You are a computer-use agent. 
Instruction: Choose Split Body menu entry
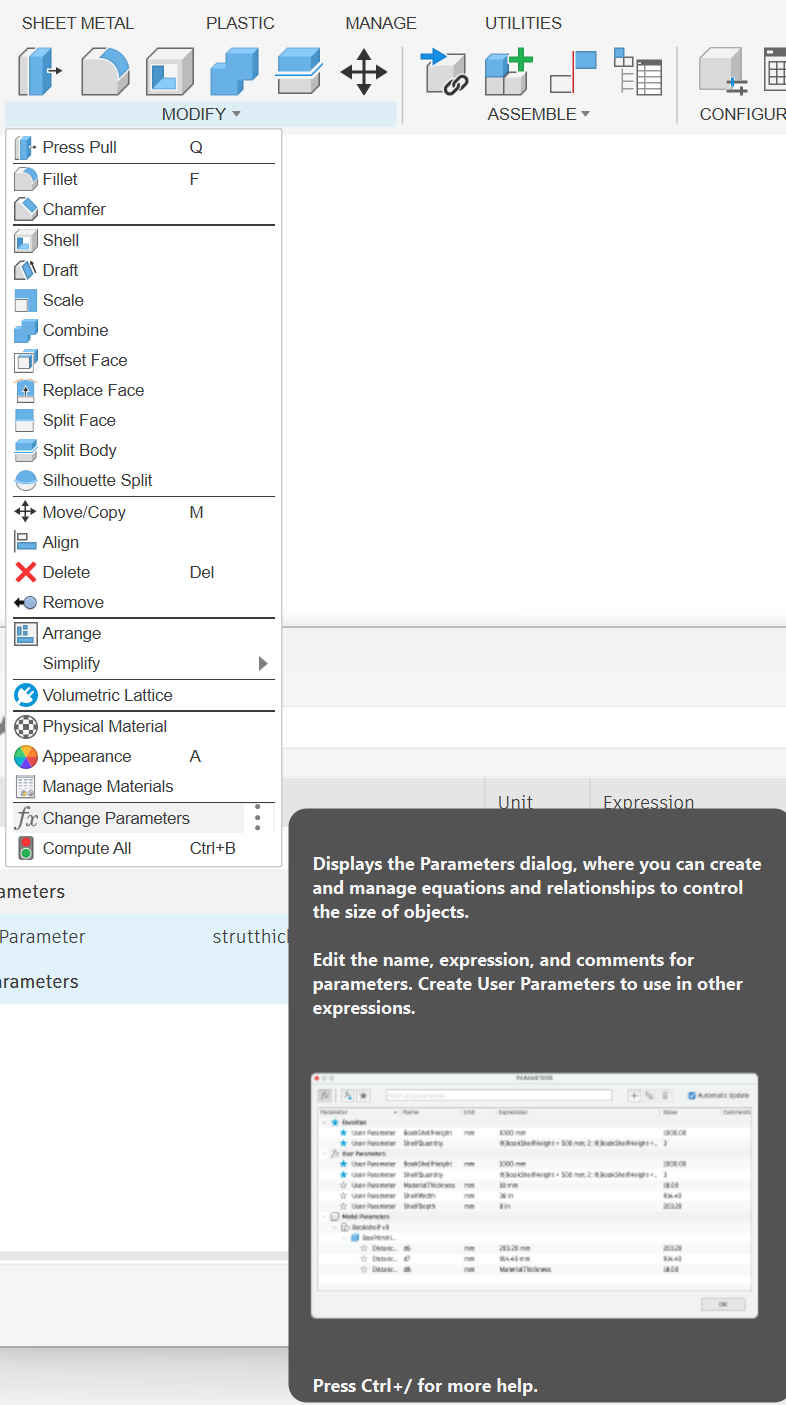[x=144, y=450]
